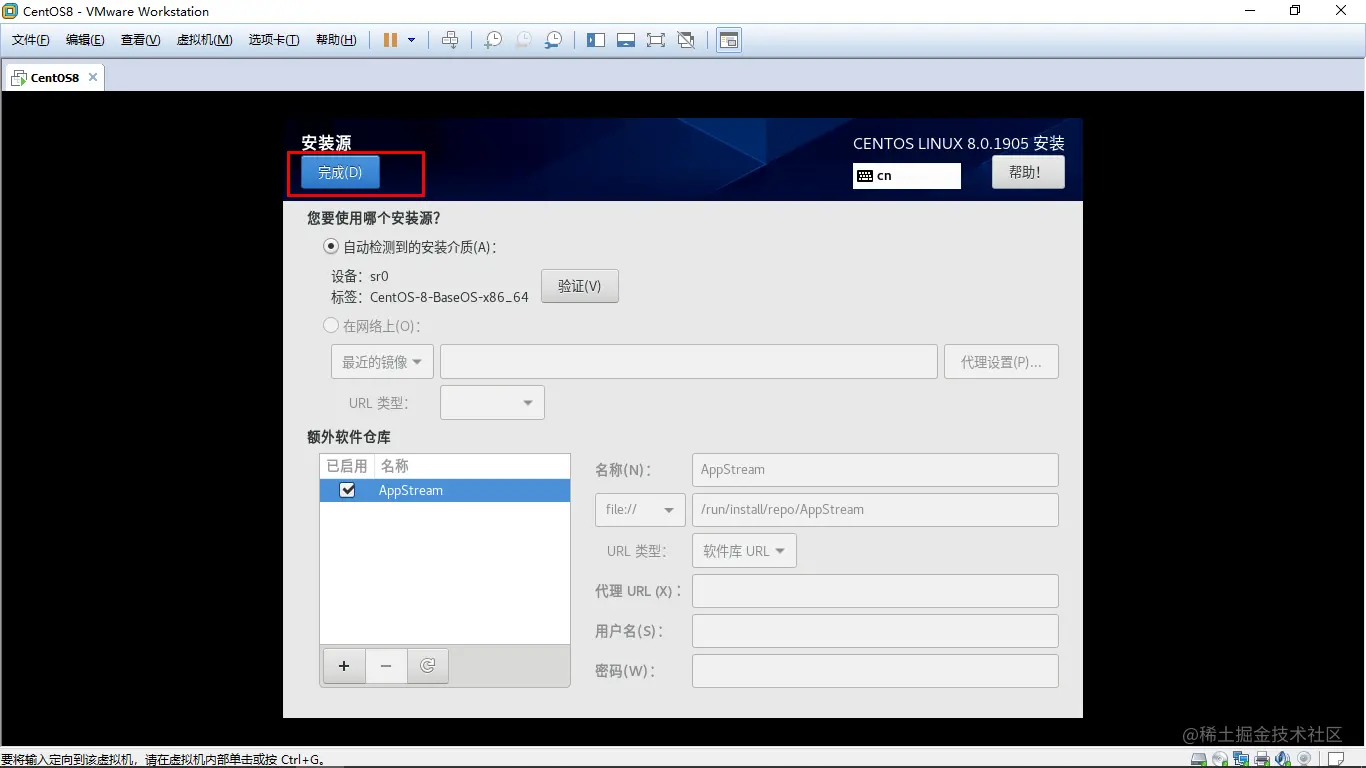The image size is (1366, 768).
Task: Click the 名称(N) field containing AppStream
Action: point(875,470)
